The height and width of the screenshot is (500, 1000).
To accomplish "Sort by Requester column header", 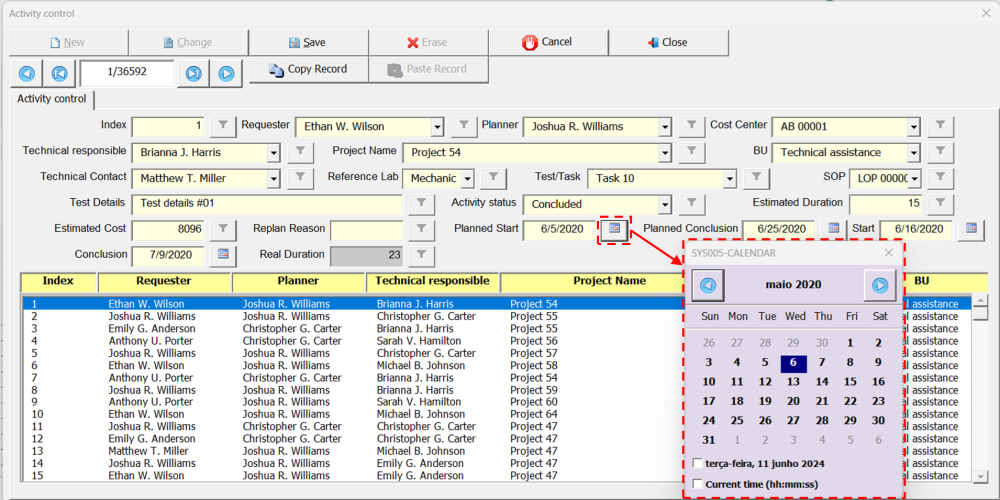I will [x=164, y=281].
